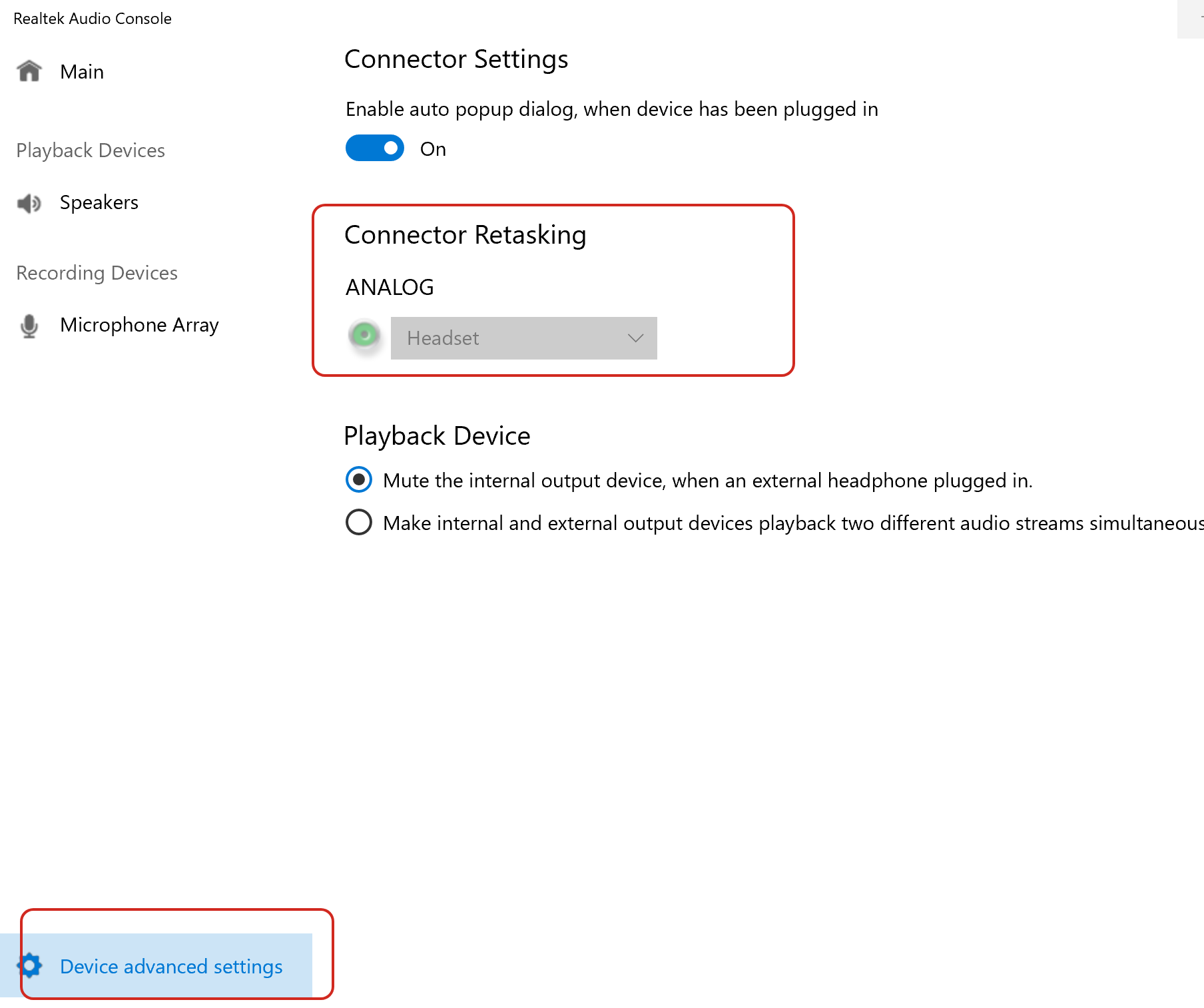Click the "On" label beside the switch
The image size is (1204, 1008).
tap(433, 149)
